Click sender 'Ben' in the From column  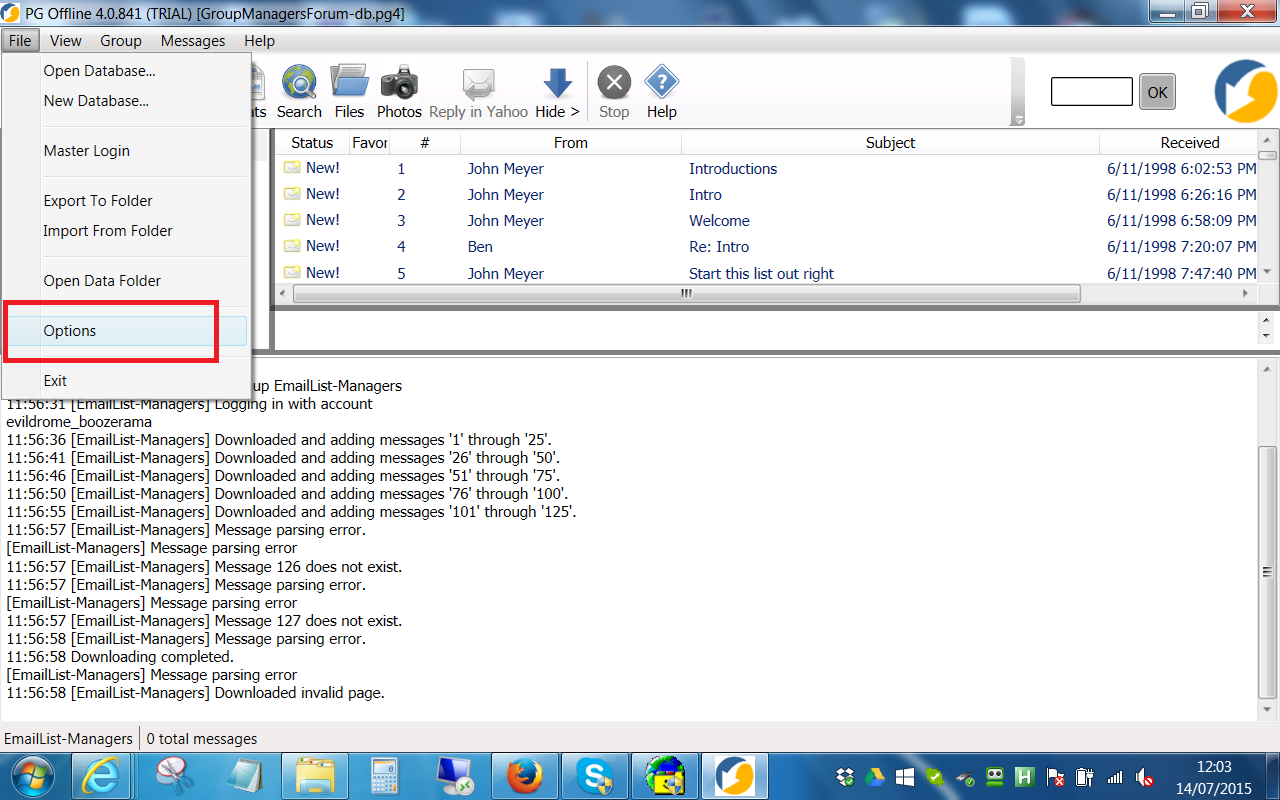480,247
